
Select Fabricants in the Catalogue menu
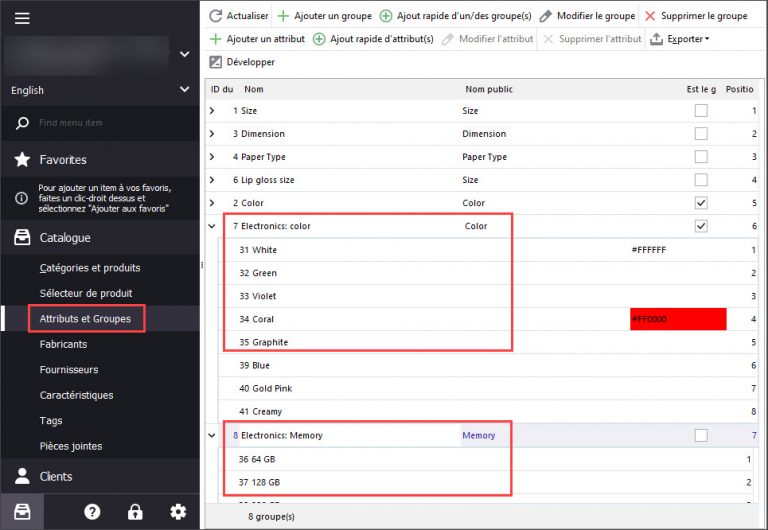(63, 344)
